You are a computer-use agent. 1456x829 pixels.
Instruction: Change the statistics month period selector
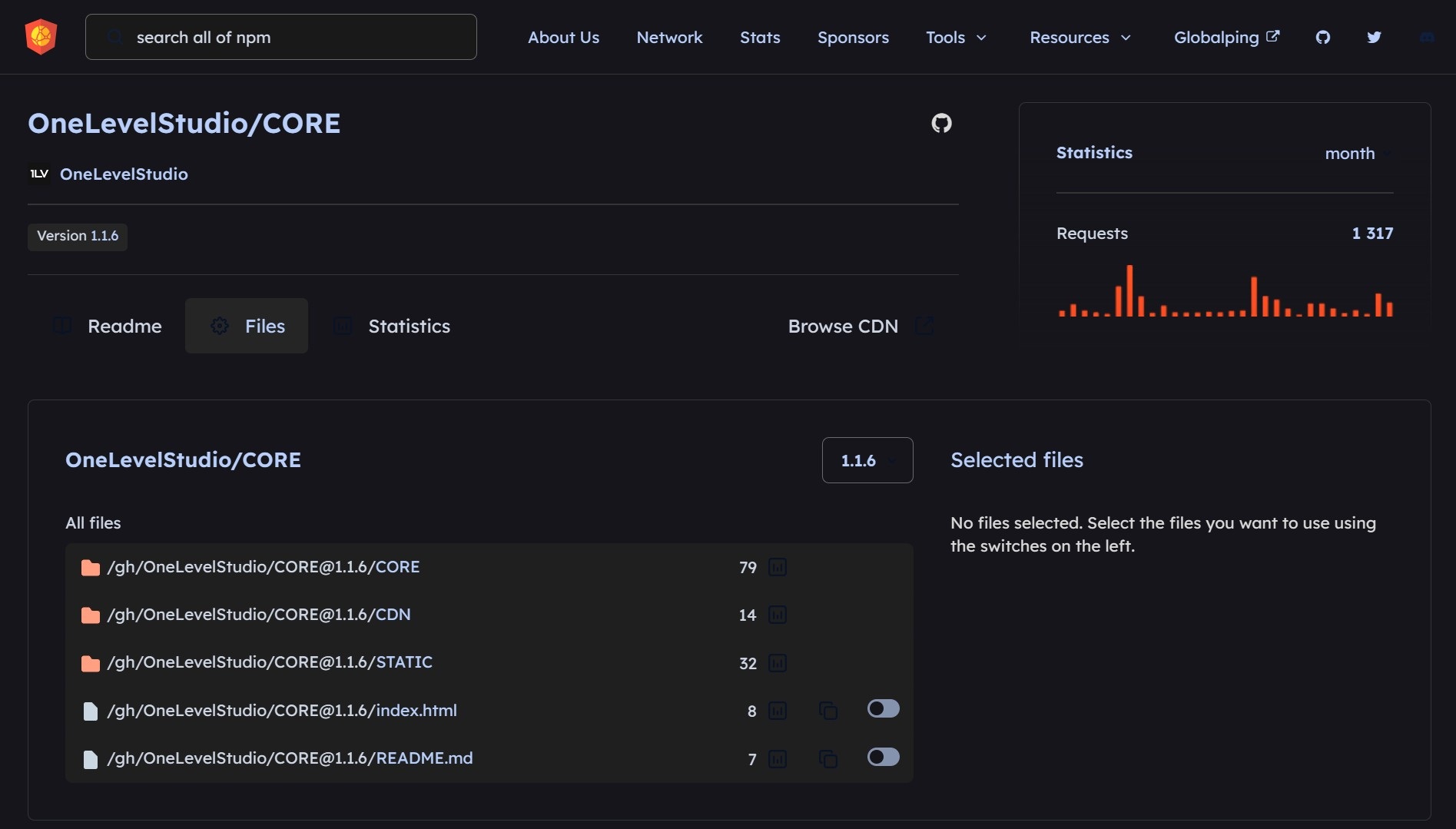click(x=1356, y=153)
